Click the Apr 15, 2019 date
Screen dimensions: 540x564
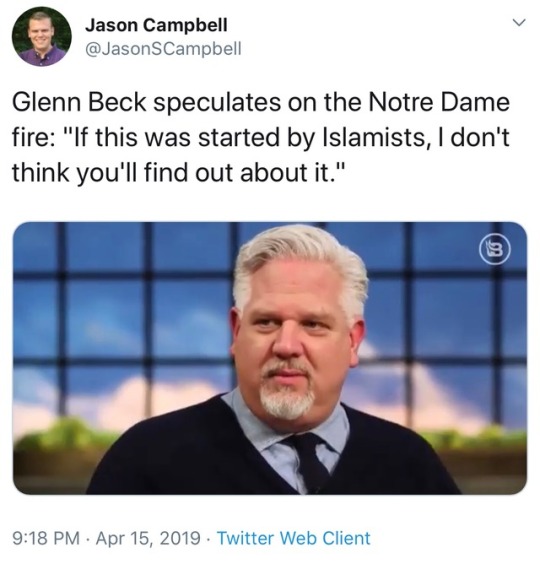[148, 538]
